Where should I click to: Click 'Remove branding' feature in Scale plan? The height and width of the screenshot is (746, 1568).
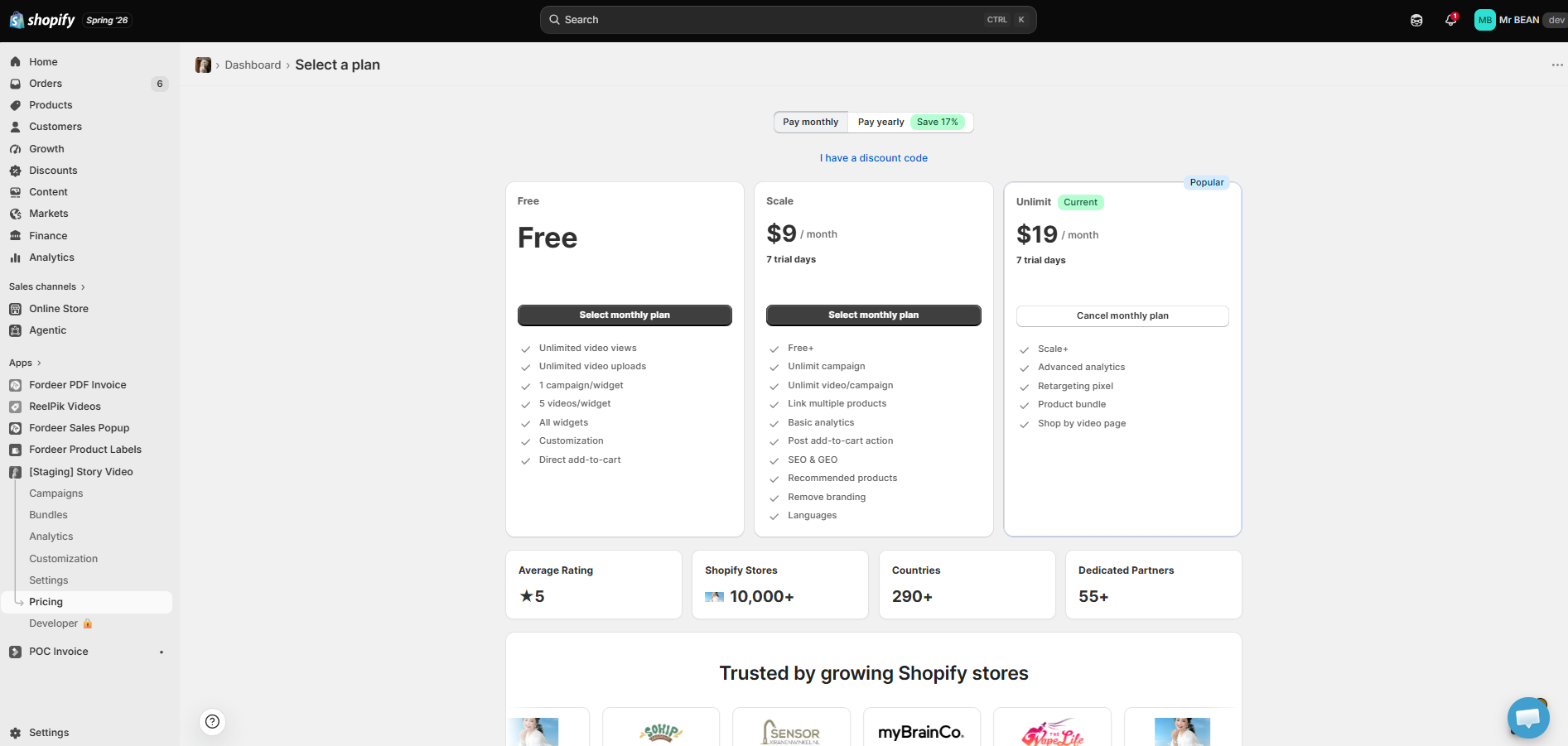pos(827,498)
